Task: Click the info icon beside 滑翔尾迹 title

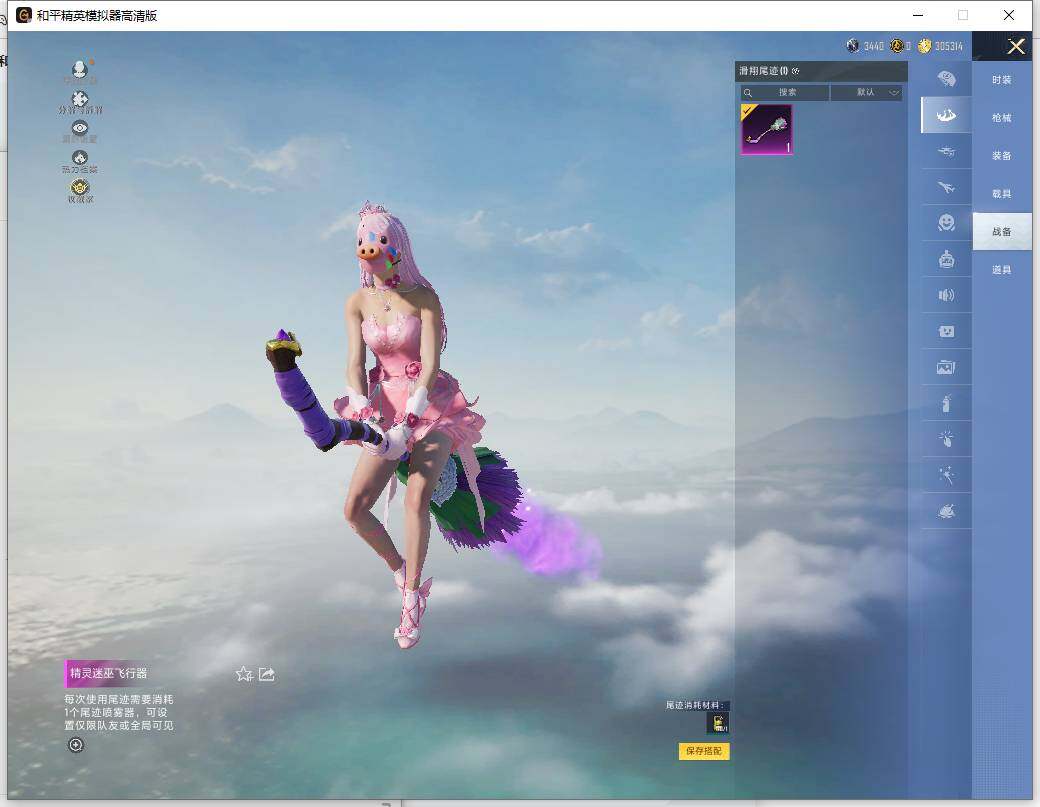Action: click(796, 71)
